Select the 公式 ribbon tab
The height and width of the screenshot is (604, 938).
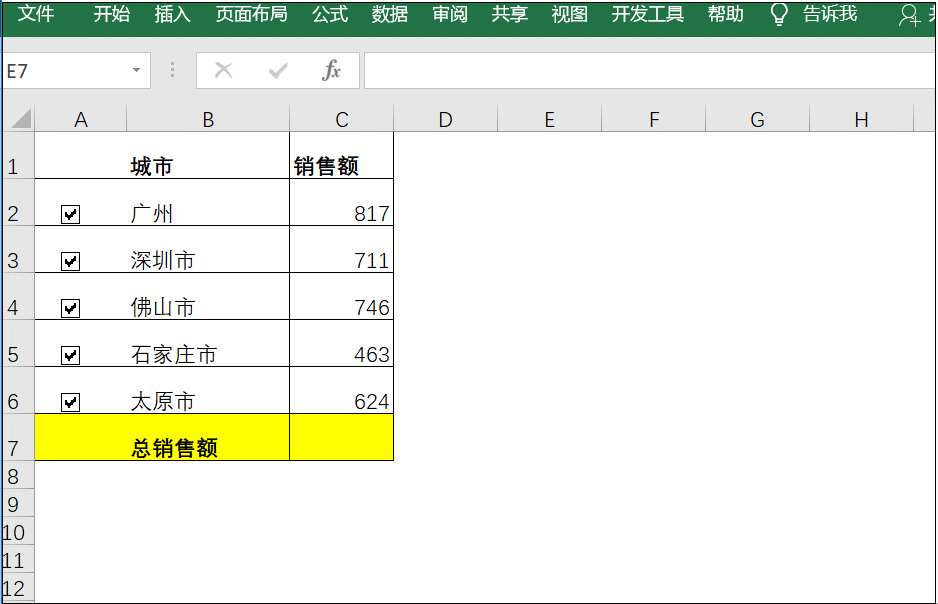(x=329, y=16)
